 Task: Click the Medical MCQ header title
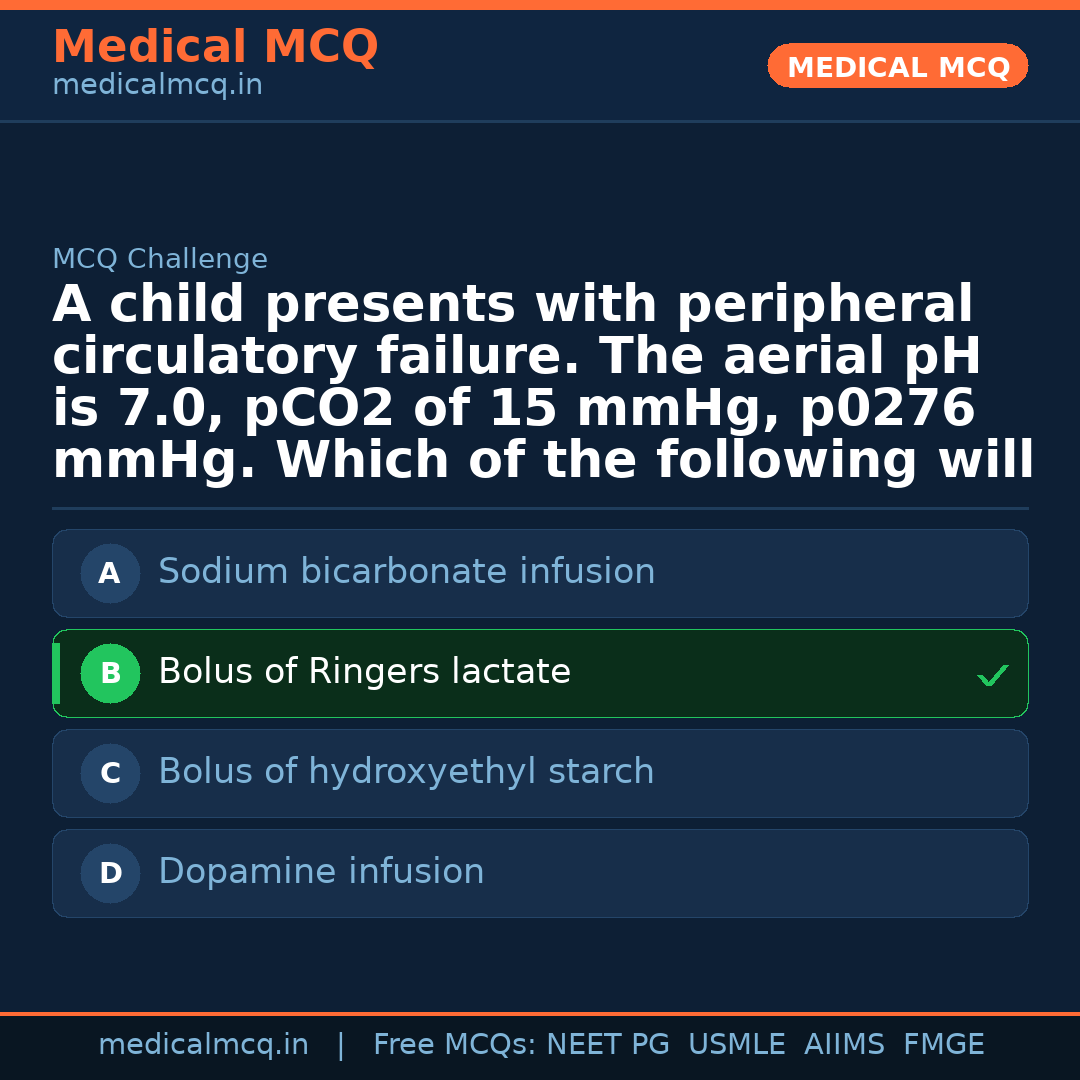pyautogui.click(x=215, y=47)
